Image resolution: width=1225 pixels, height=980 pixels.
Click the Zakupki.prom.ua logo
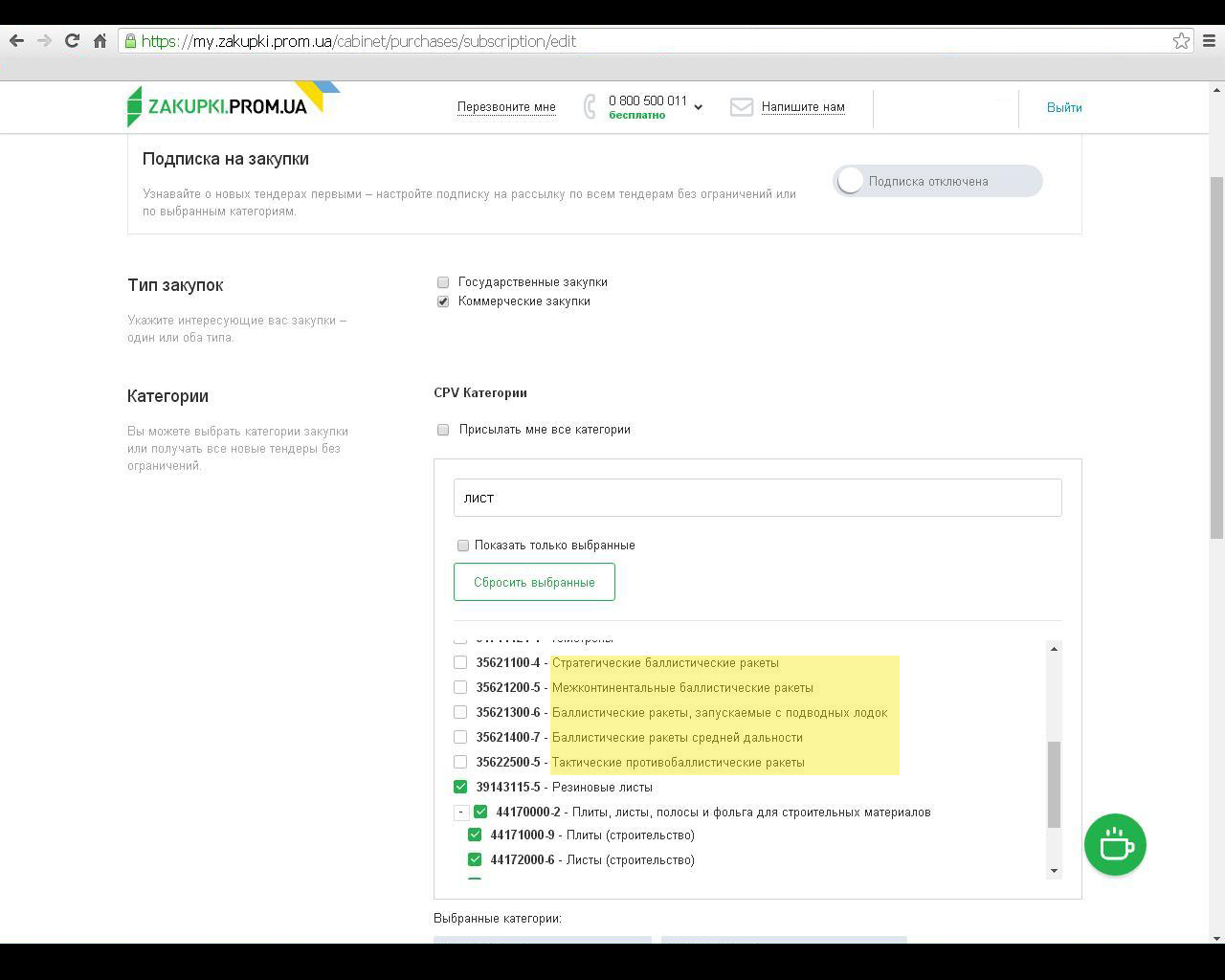pos(233,104)
